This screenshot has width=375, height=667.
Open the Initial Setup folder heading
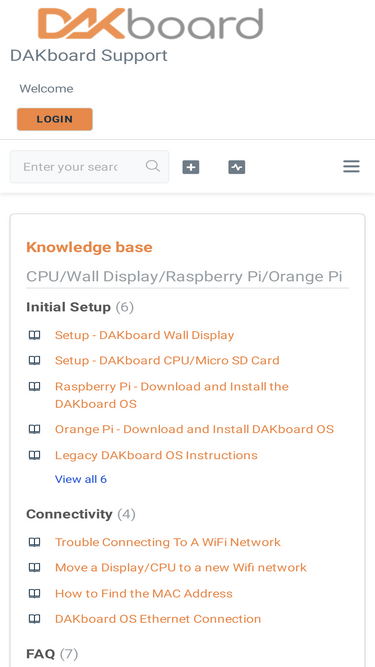(x=68, y=307)
